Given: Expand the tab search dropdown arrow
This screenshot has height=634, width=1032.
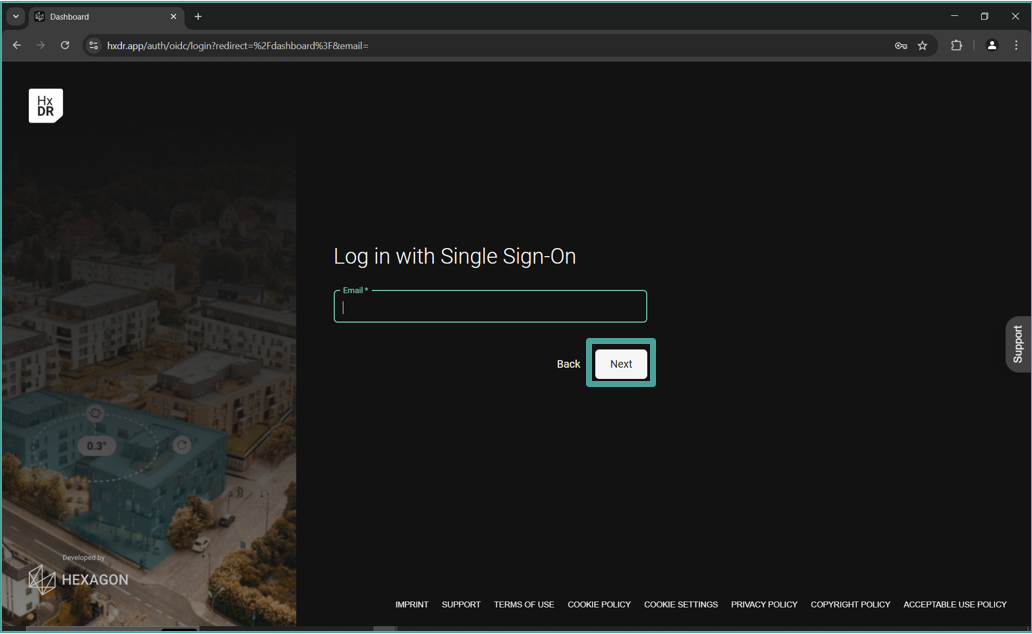Looking at the screenshot, I should pyautogui.click(x=15, y=16).
